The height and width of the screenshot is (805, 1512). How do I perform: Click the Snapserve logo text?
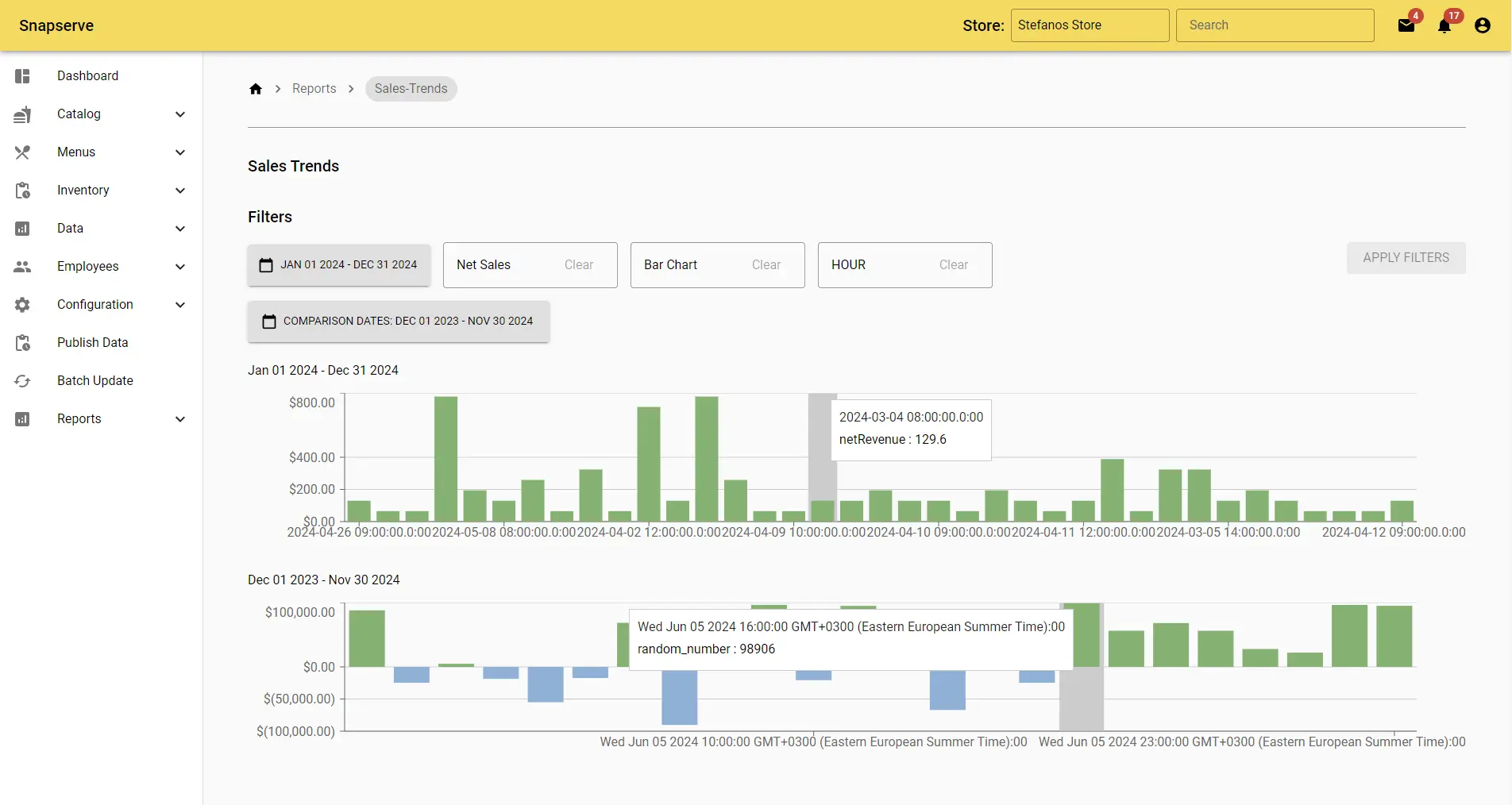tap(56, 25)
